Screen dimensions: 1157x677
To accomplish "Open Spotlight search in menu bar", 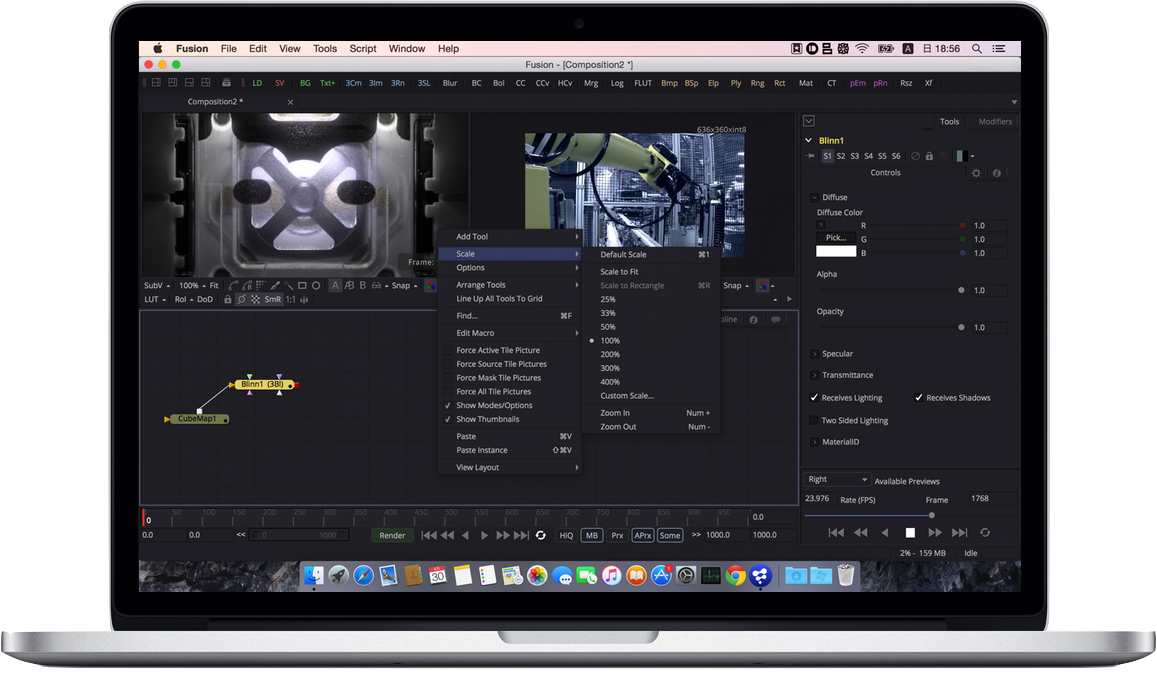I will (x=976, y=49).
